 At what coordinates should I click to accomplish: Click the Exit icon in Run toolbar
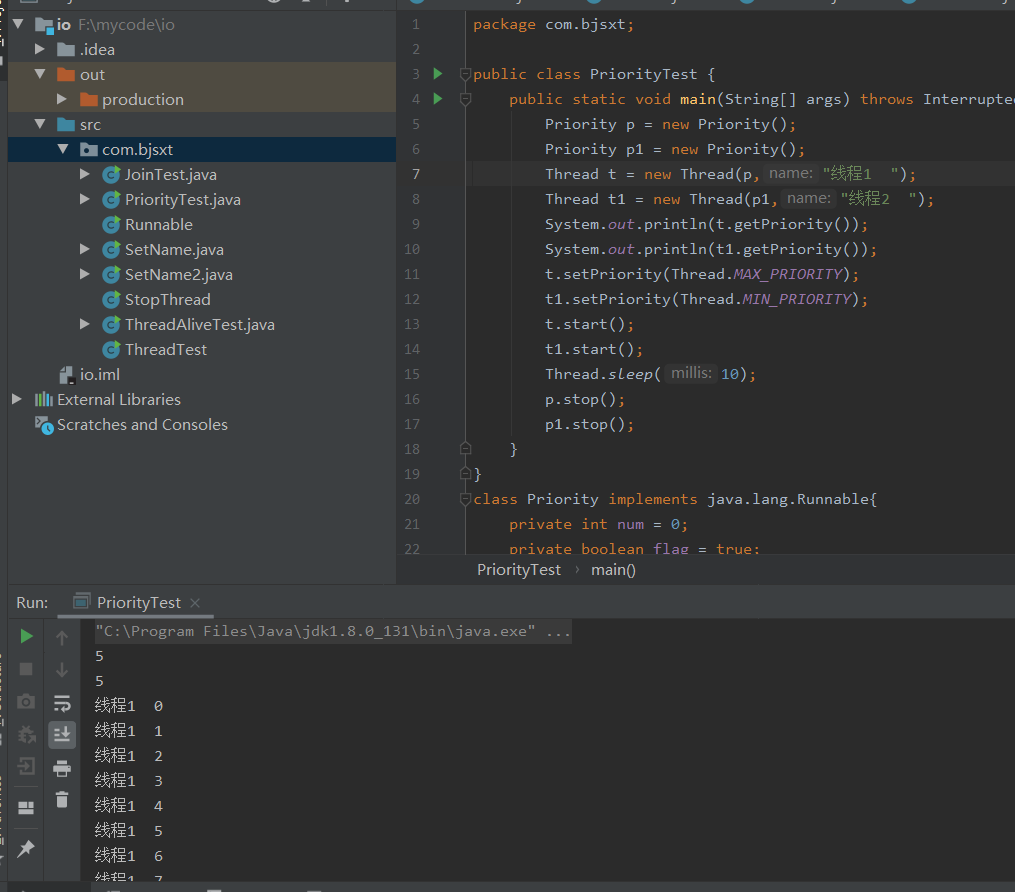click(26, 766)
